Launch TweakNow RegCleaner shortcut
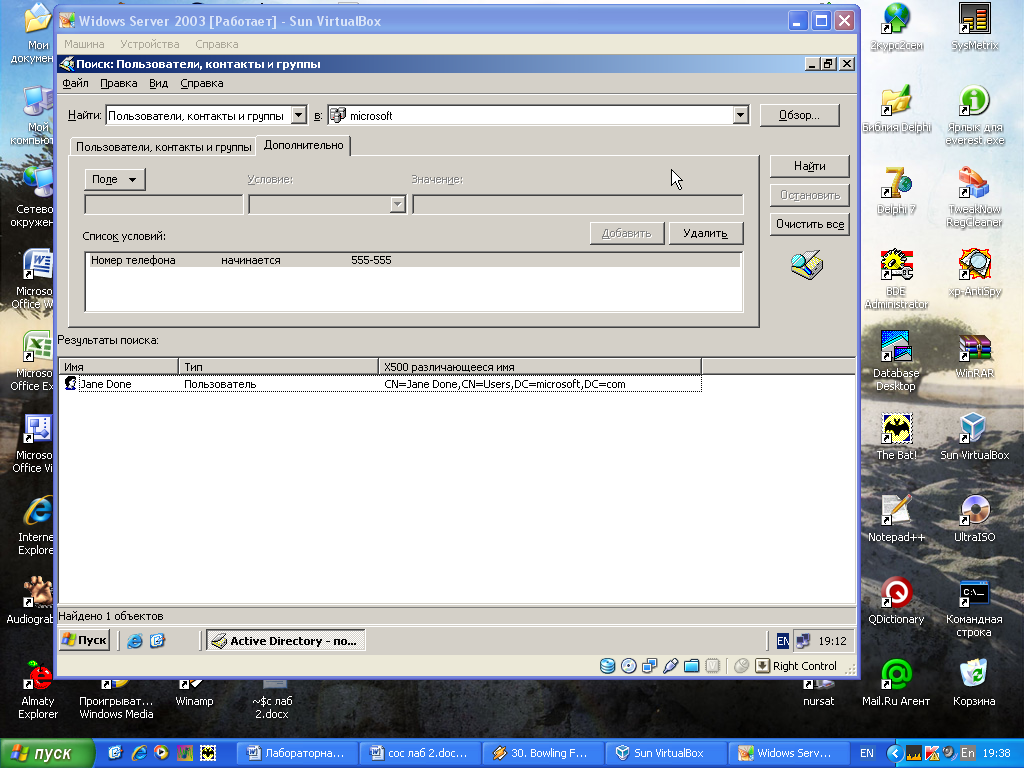Image resolution: width=1024 pixels, height=768 pixels. tap(974, 196)
